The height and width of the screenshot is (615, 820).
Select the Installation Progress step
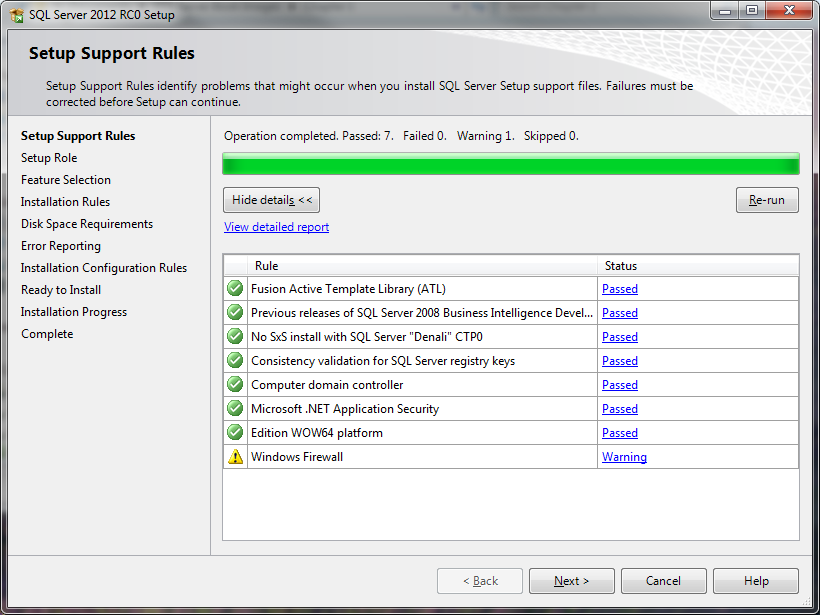[74, 312]
